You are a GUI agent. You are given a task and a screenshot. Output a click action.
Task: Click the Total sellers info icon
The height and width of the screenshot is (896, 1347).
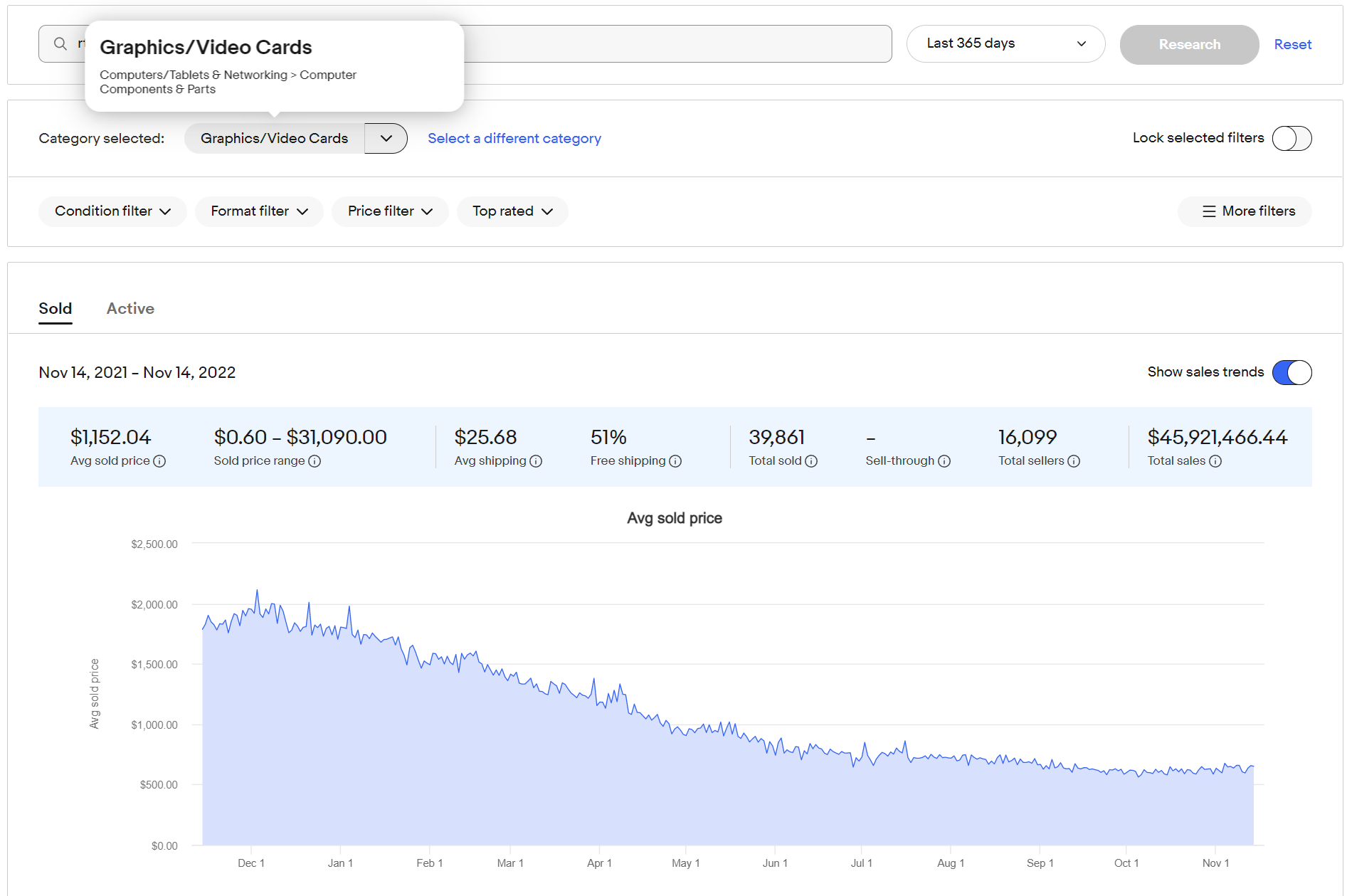pyautogui.click(x=1074, y=461)
